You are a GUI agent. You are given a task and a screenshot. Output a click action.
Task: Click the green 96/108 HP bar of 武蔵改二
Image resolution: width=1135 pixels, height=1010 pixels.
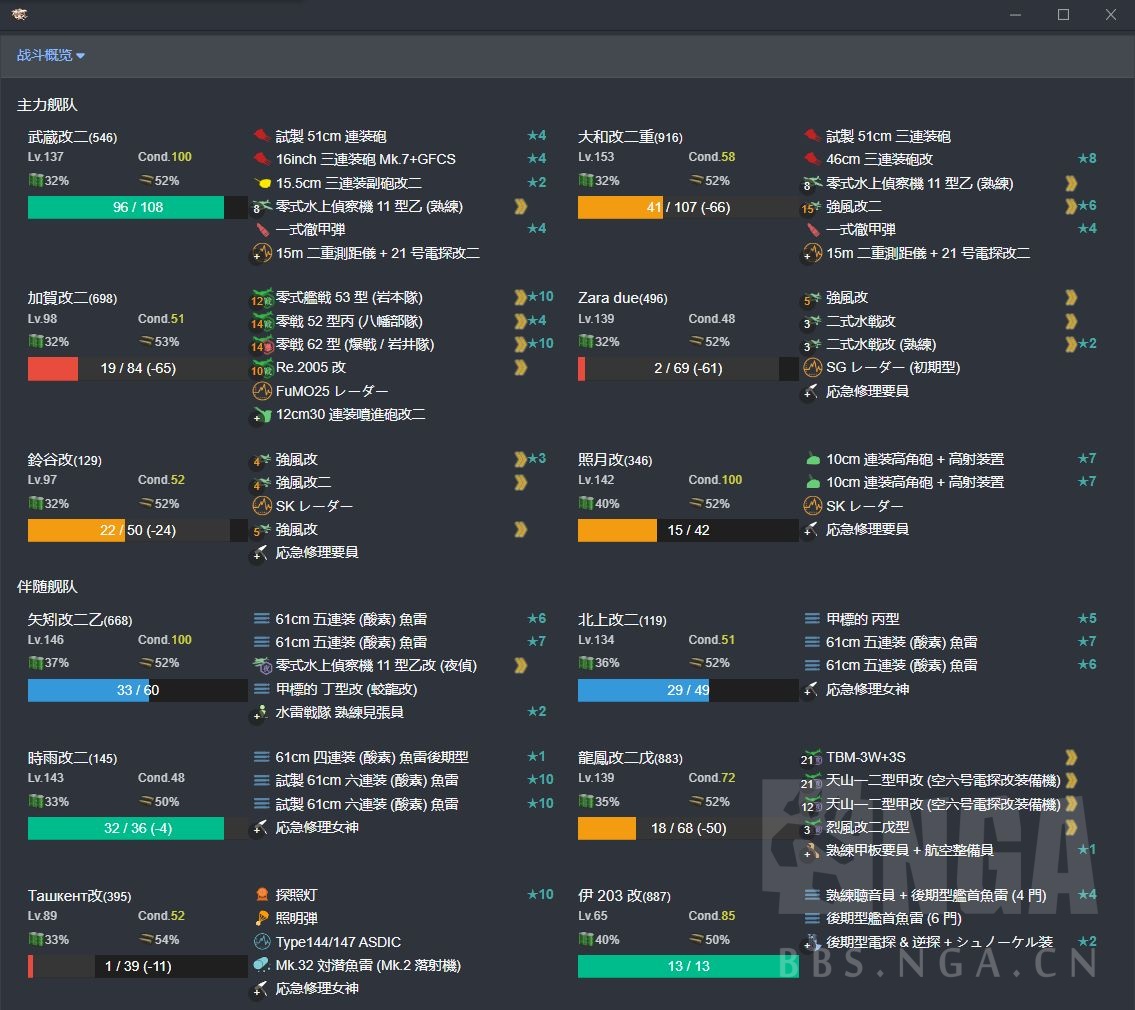pyautogui.click(x=125, y=207)
